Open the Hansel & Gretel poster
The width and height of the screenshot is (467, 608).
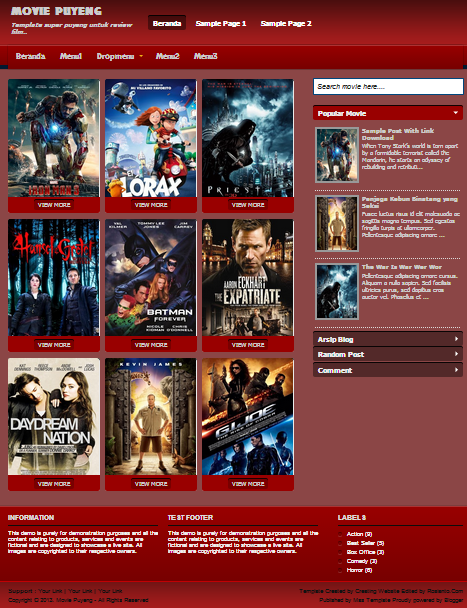pos(54,278)
